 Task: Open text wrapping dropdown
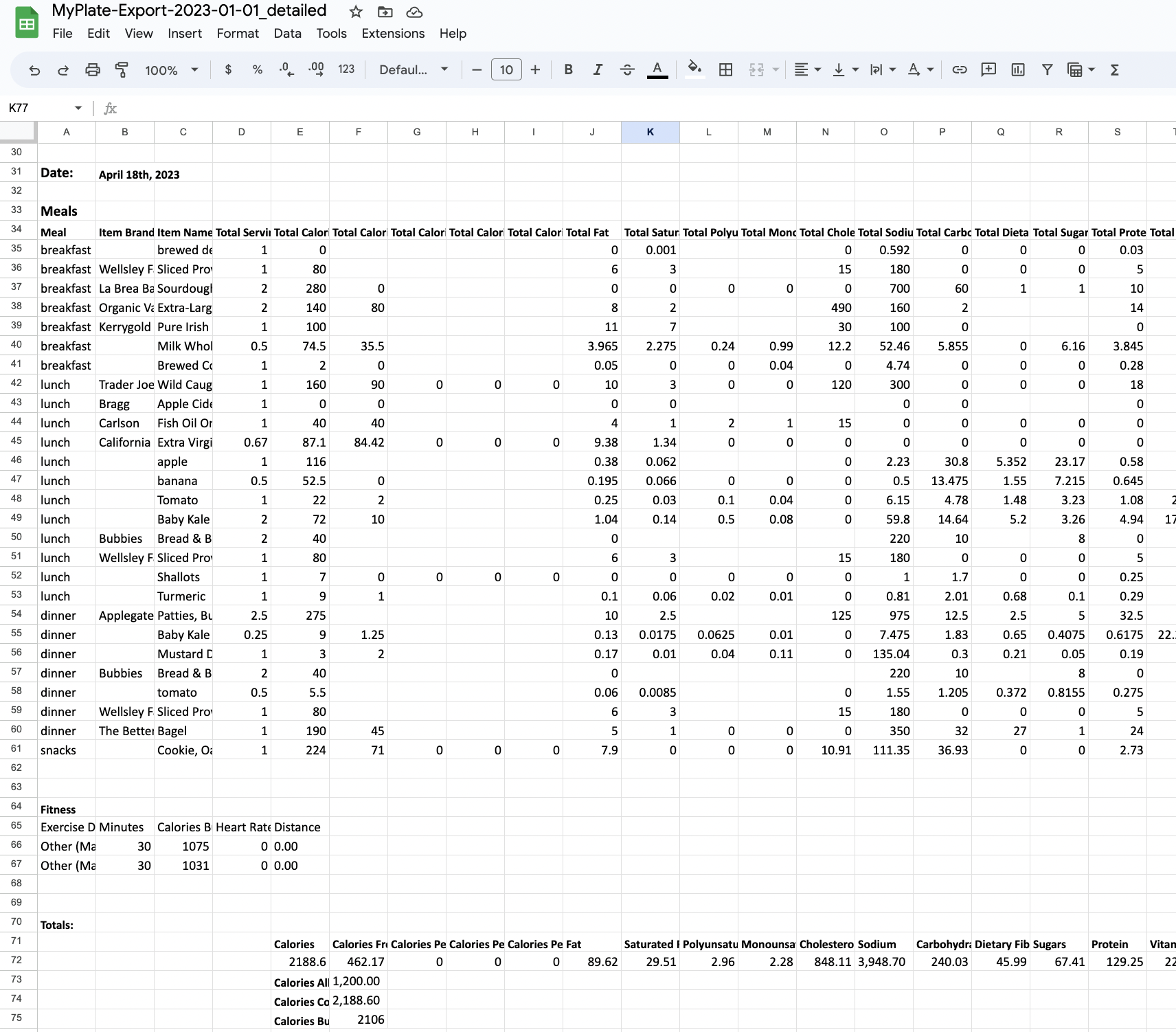pyautogui.click(x=883, y=69)
